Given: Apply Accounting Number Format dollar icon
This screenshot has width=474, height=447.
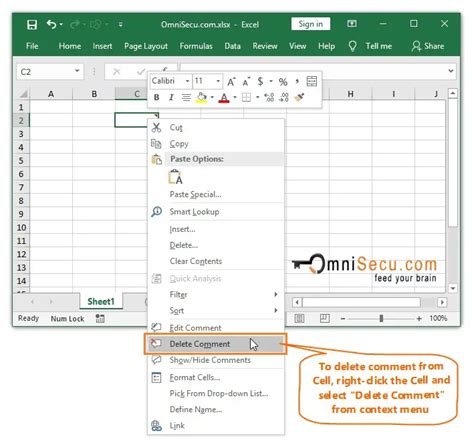Looking at the screenshot, I should 260,81.
